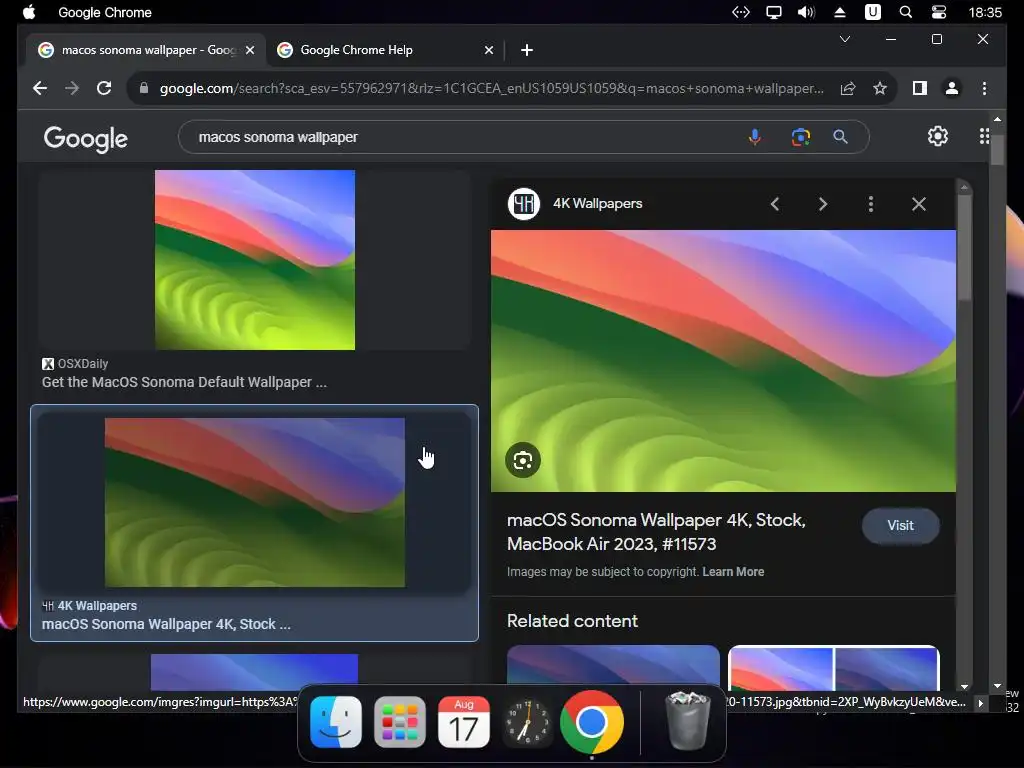
Task: Toggle the Chrome side panel
Action: coord(920,88)
